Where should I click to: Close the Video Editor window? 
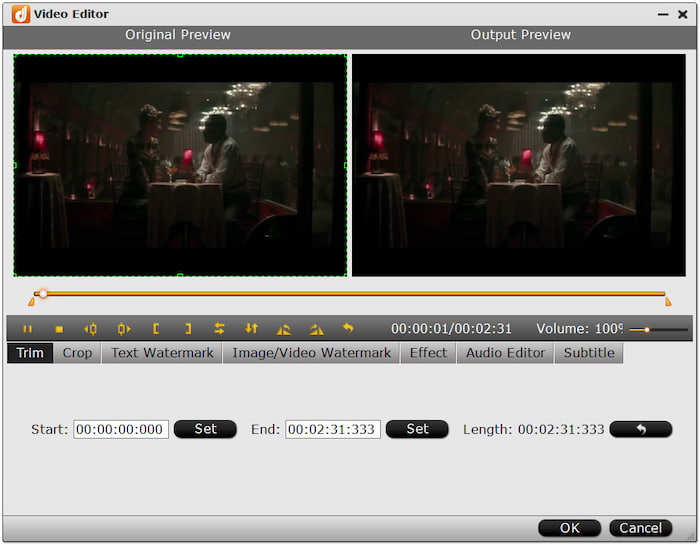point(683,15)
